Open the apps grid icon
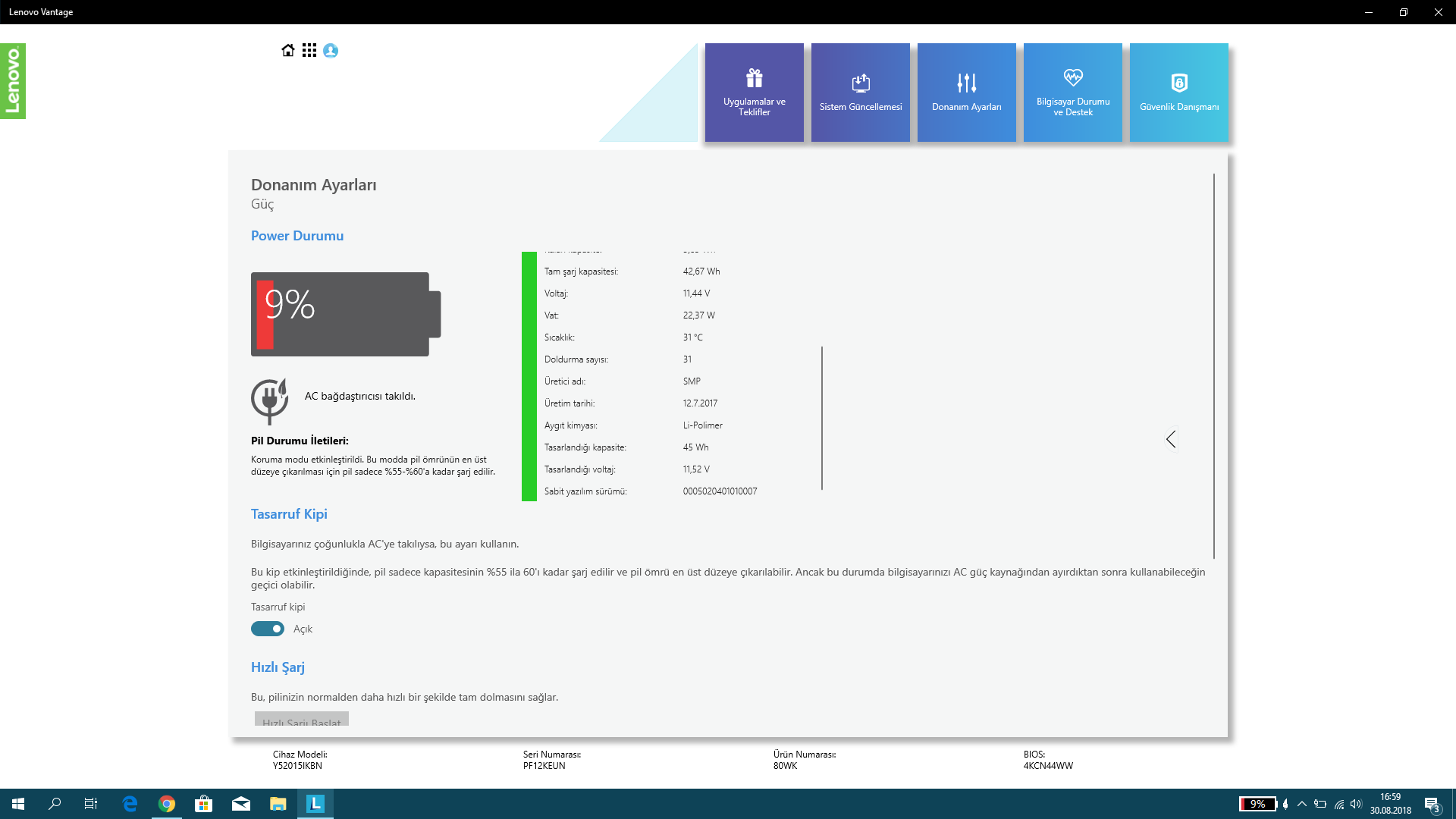 pyautogui.click(x=309, y=50)
